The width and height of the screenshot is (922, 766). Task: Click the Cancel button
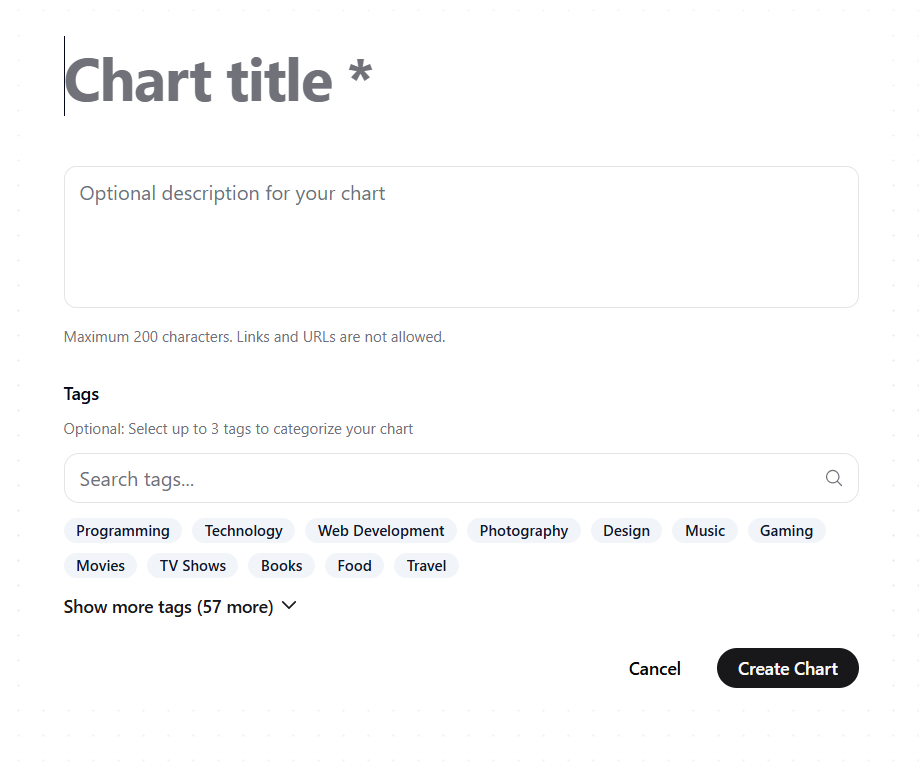654,668
